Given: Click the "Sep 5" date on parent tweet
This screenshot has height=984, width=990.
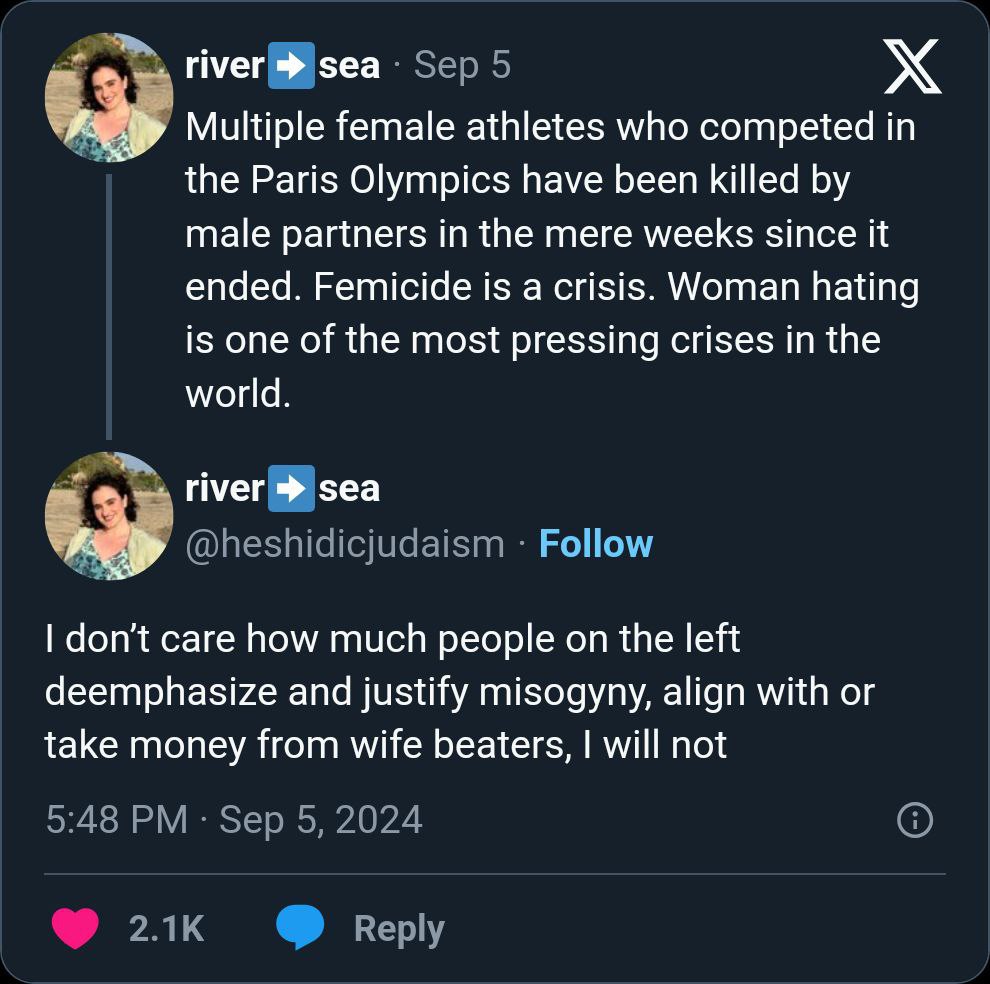Looking at the screenshot, I should coord(462,65).
